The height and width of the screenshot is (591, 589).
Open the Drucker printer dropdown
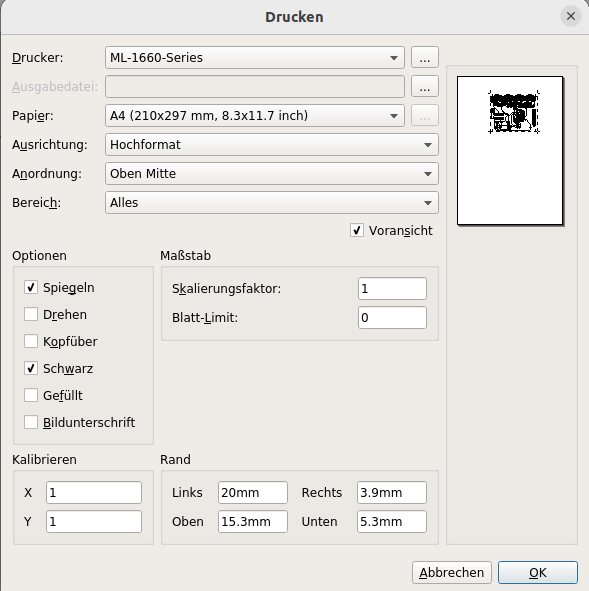[x=255, y=58]
